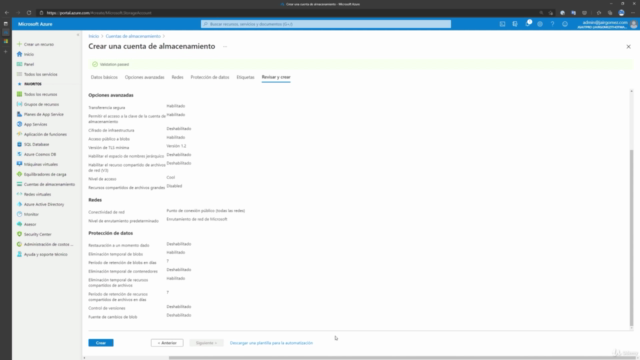
Task: Follow Cuentas de almacenamiento breadcrumb link
Action: point(133,36)
